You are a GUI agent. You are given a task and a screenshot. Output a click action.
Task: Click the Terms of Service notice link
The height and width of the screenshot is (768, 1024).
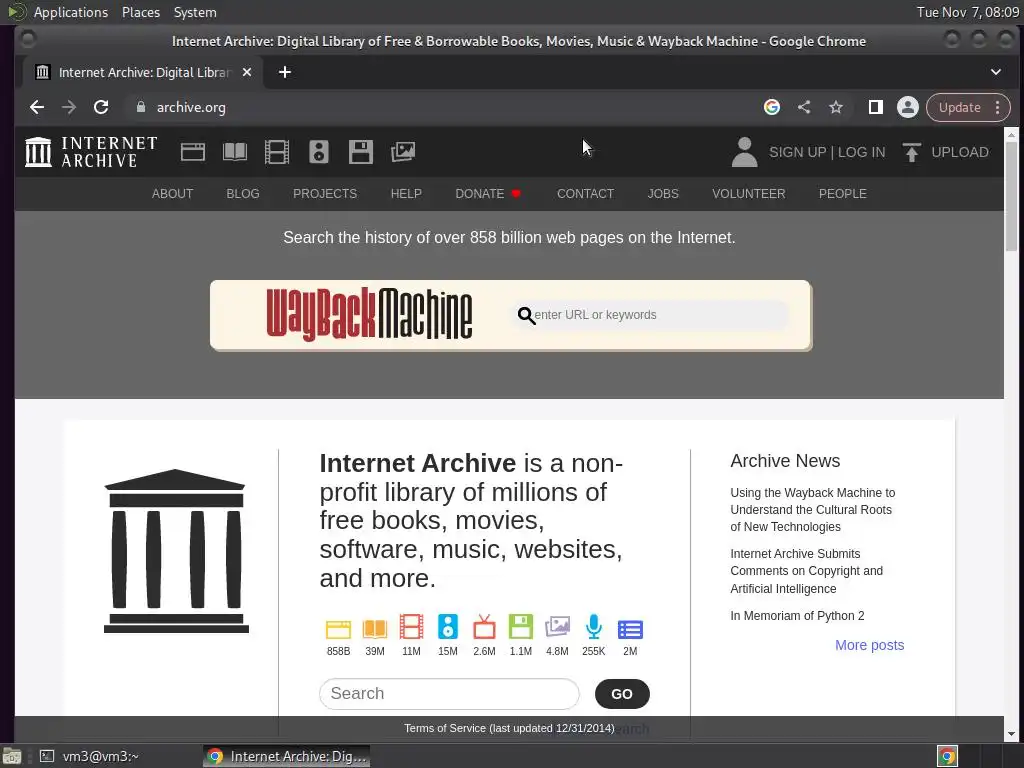click(509, 728)
